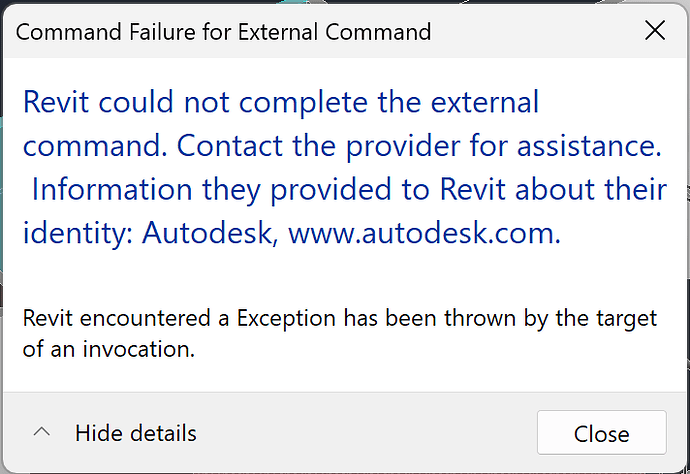Click "Revit could not complete the external" line

[281, 101]
